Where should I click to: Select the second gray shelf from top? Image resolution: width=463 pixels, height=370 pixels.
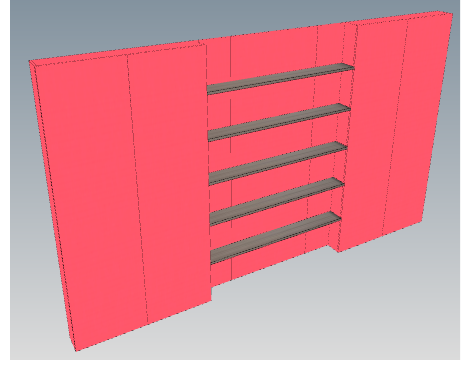point(279,122)
